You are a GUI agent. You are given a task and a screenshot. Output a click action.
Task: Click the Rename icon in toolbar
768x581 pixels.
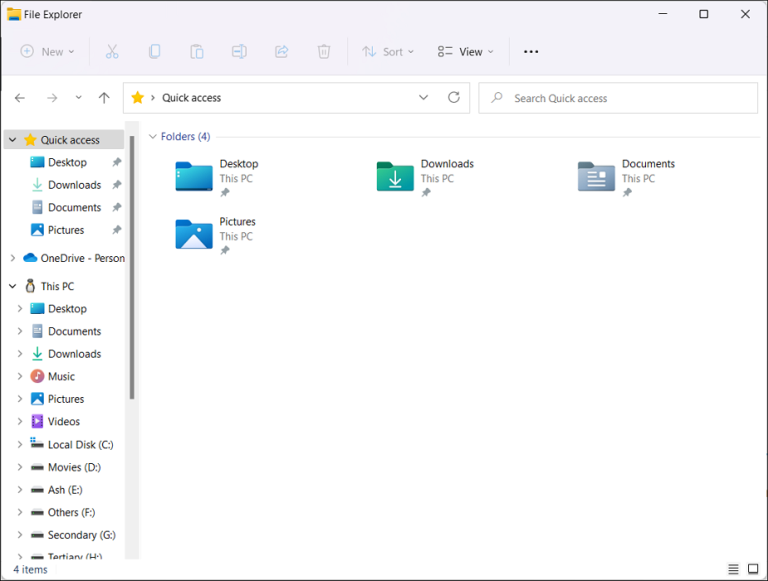[x=239, y=51]
